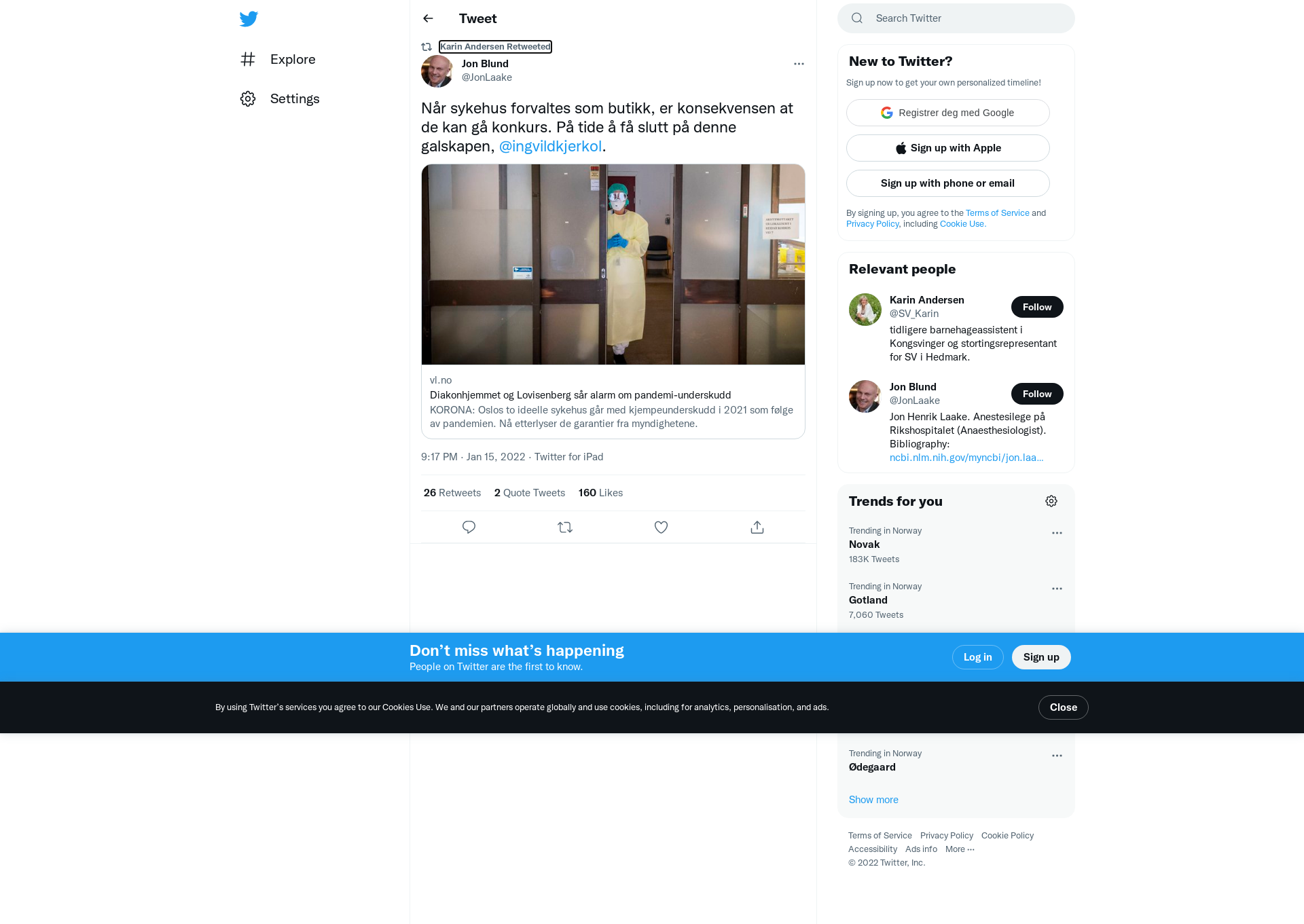
Task: Go back using the arrow icon
Action: pyautogui.click(x=428, y=18)
